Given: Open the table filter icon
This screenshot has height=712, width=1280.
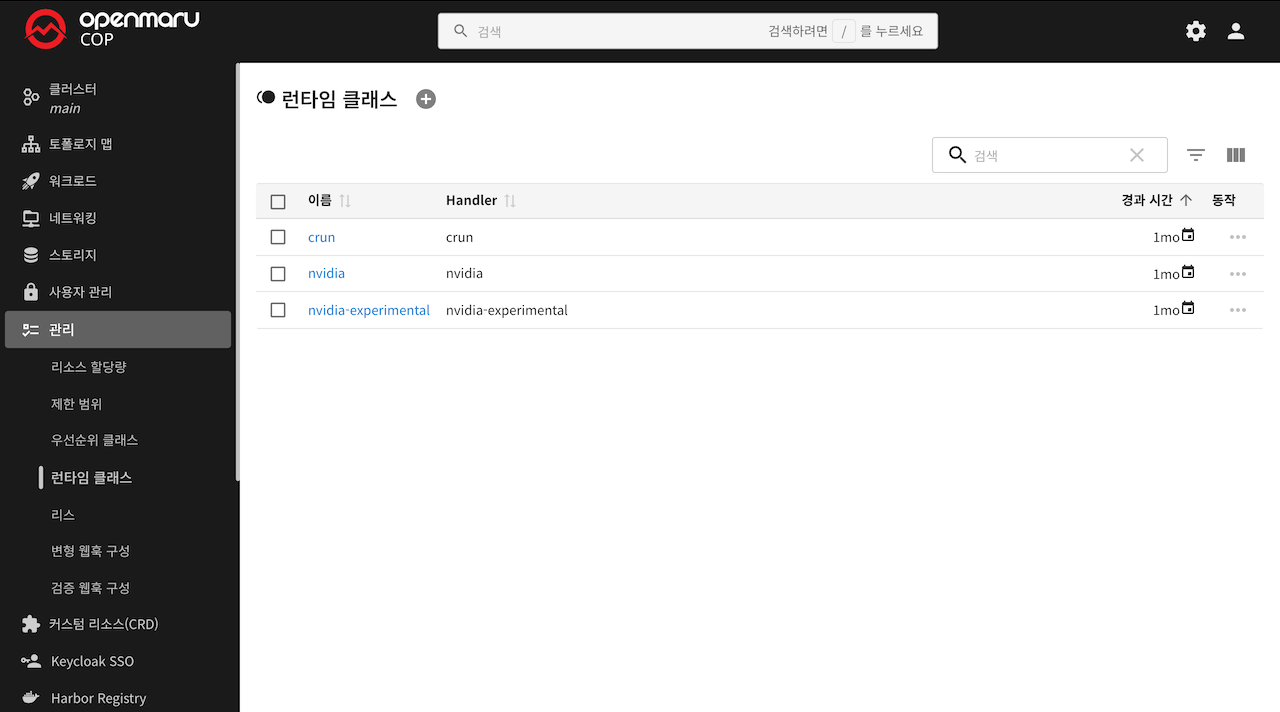Looking at the screenshot, I should point(1196,155).
